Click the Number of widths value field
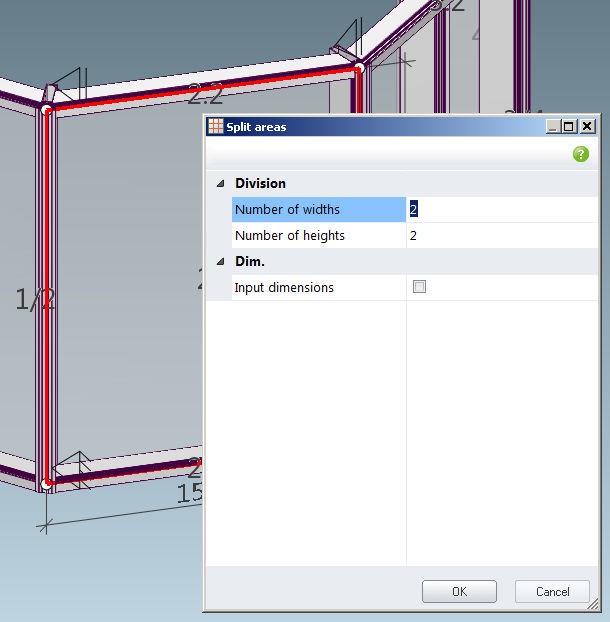Screen dimensions: 610x622 [500, 209]
